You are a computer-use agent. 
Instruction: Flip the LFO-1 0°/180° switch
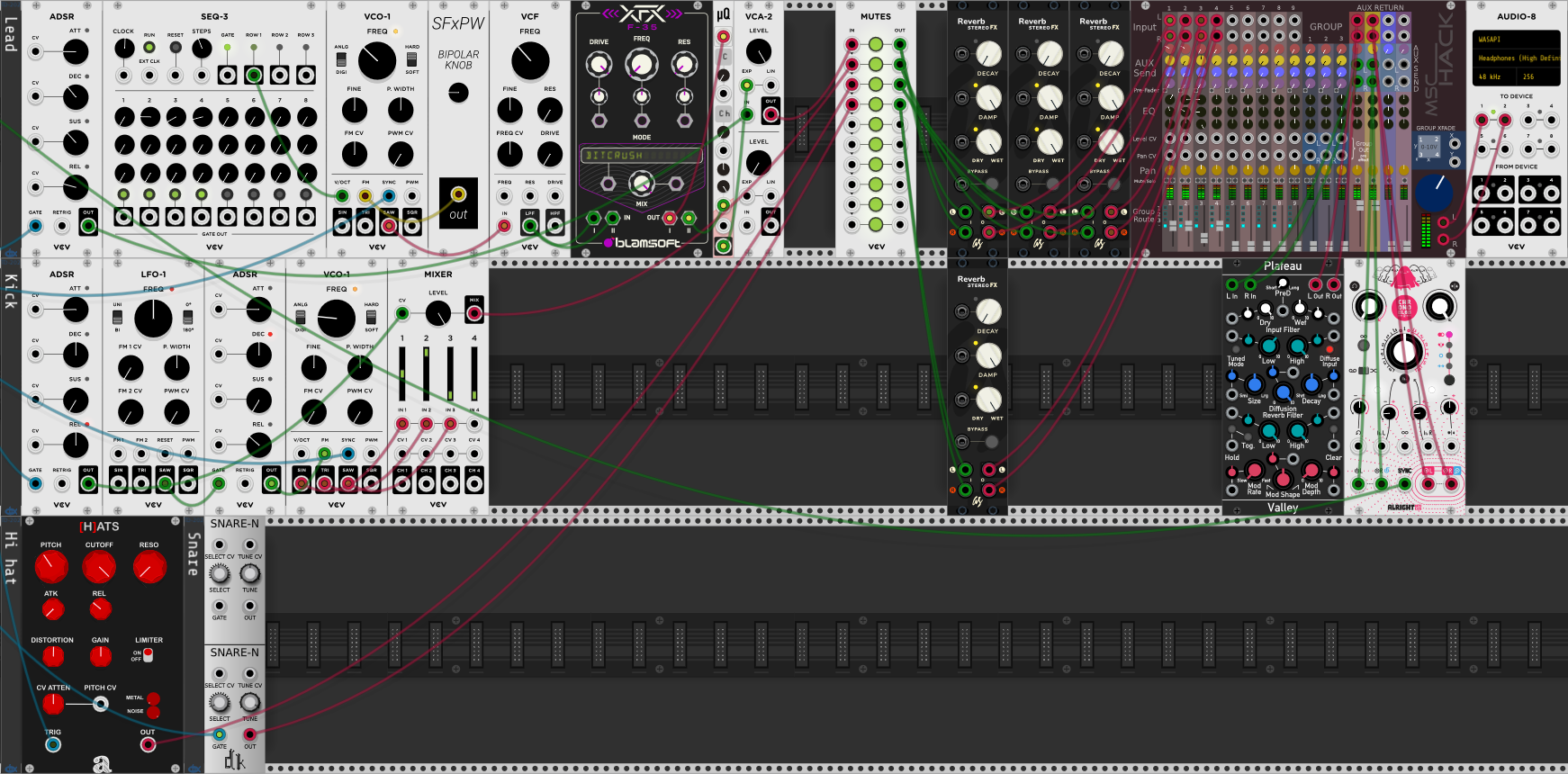pyautogui.click(x=188, y=318)
